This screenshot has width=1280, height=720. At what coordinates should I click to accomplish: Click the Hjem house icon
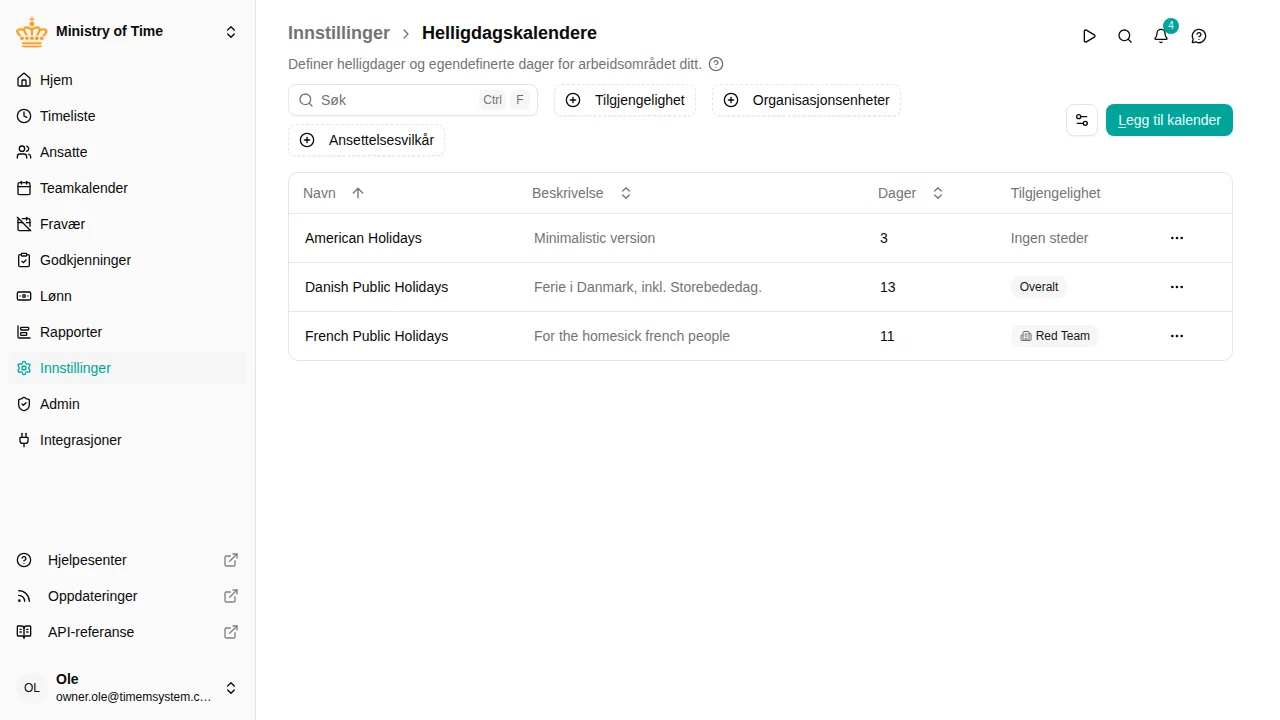pyautogui.click(x=24, y=80)
